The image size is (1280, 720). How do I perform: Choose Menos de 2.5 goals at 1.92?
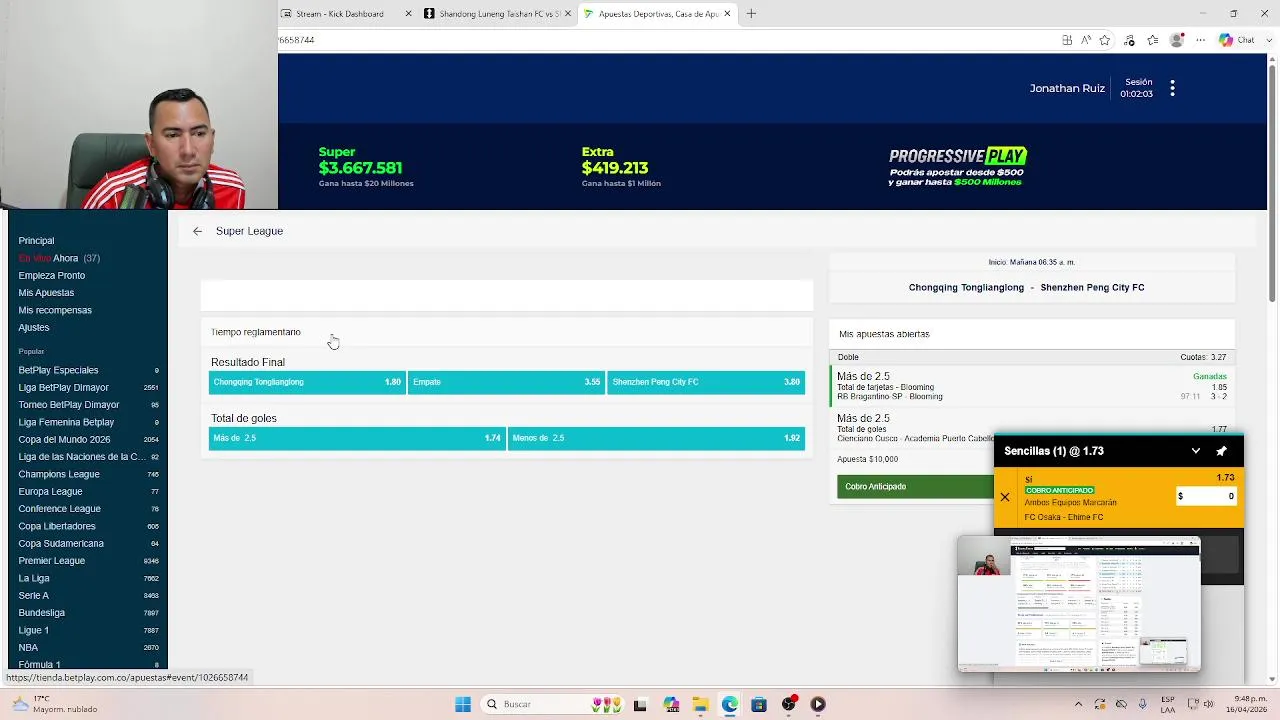pyautogui.click(x=656, y=438)
